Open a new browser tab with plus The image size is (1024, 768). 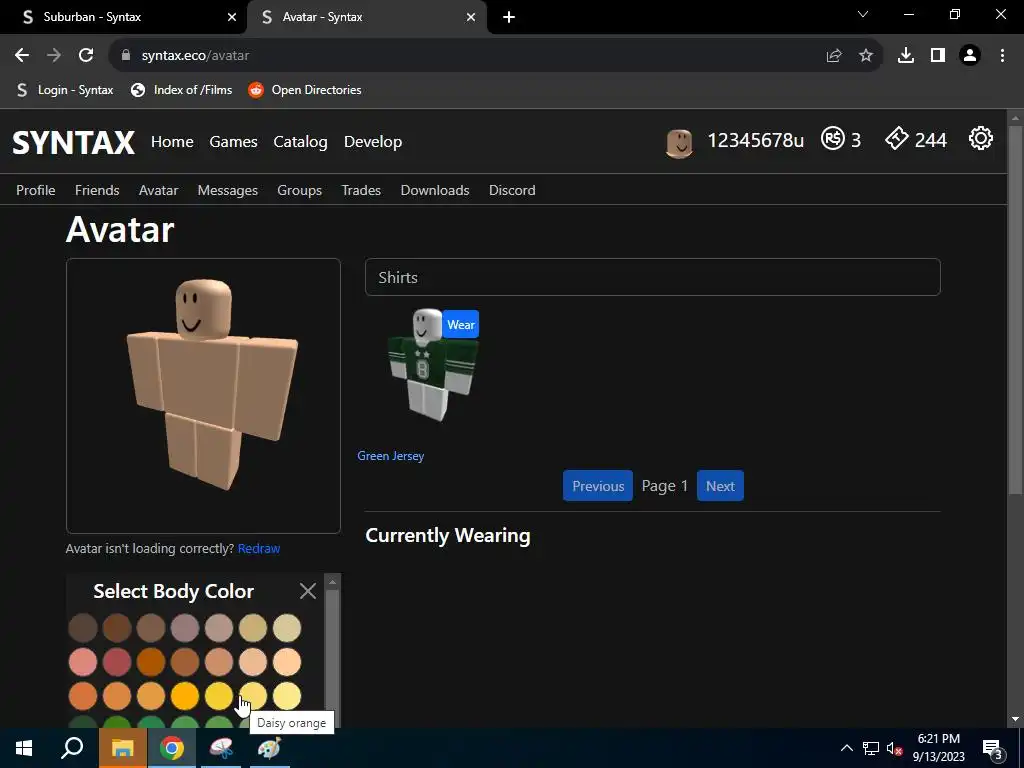pyautogui.click(x=509, y=17)
